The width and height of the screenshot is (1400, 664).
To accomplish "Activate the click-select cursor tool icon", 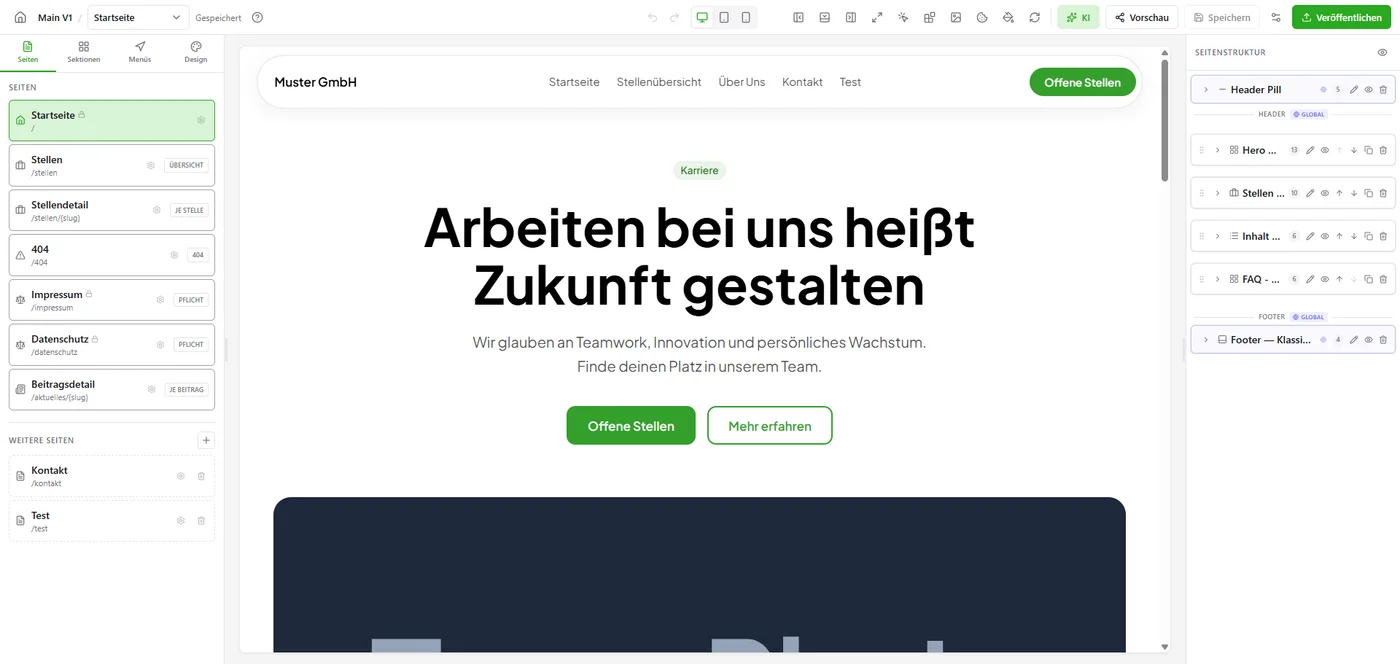I will (x=903, y=17).
